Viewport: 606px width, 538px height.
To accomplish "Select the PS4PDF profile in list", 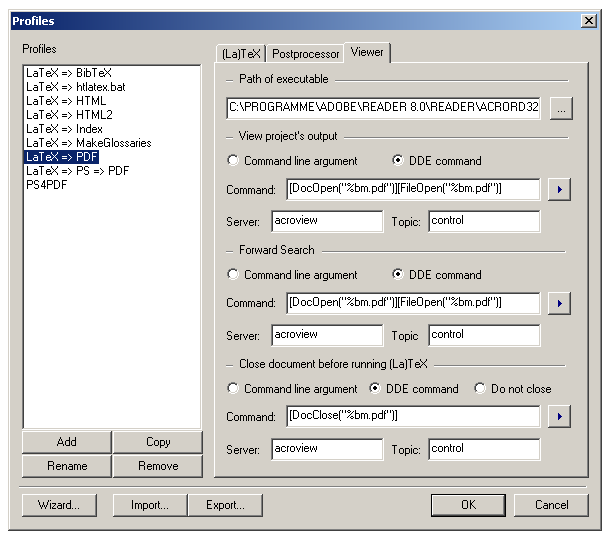I will click(47, 185).
